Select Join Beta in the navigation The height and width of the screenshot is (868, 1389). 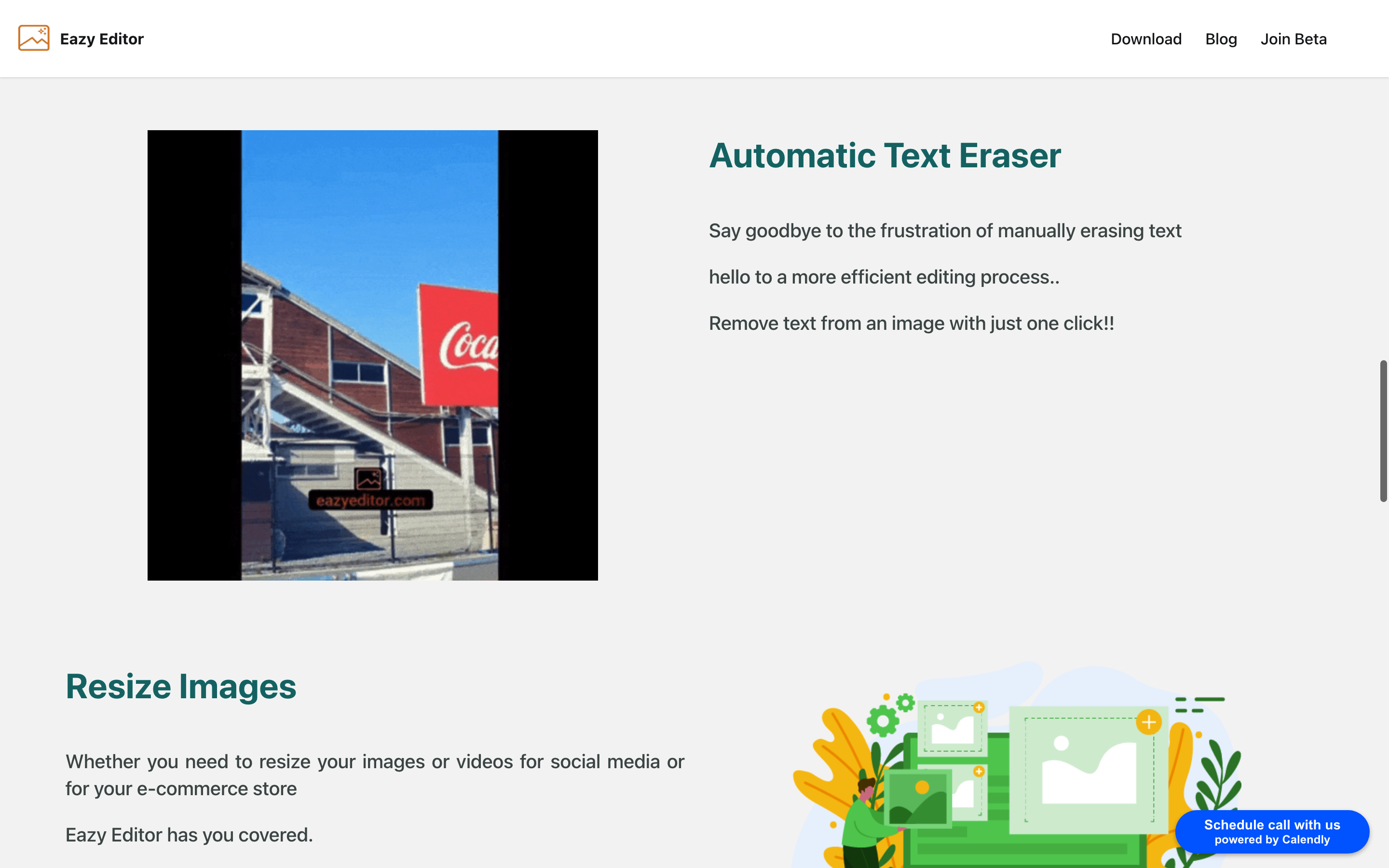click(1293, 39)
